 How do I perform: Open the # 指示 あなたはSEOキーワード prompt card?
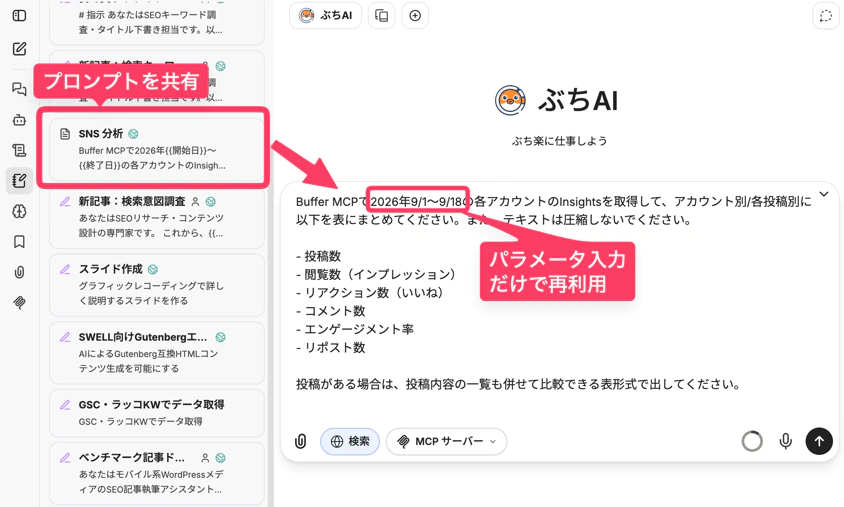[x=157, y=22]
